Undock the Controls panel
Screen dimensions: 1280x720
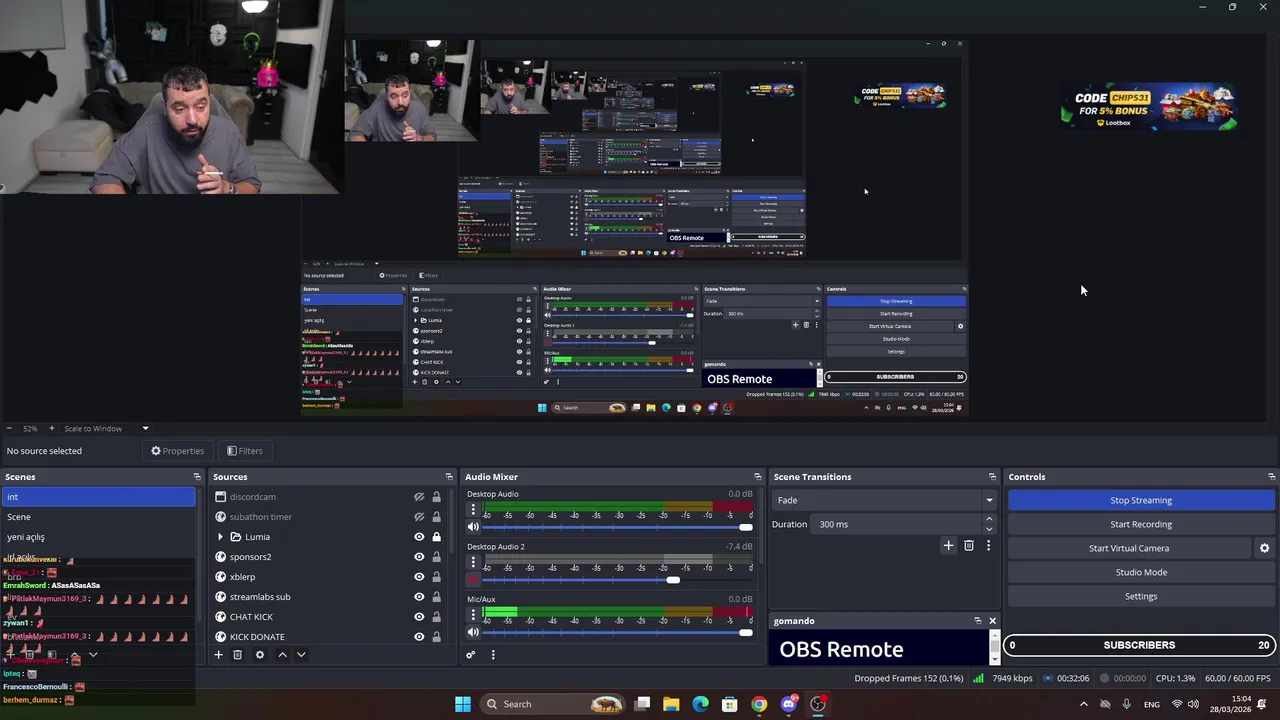coord(1271,477)
